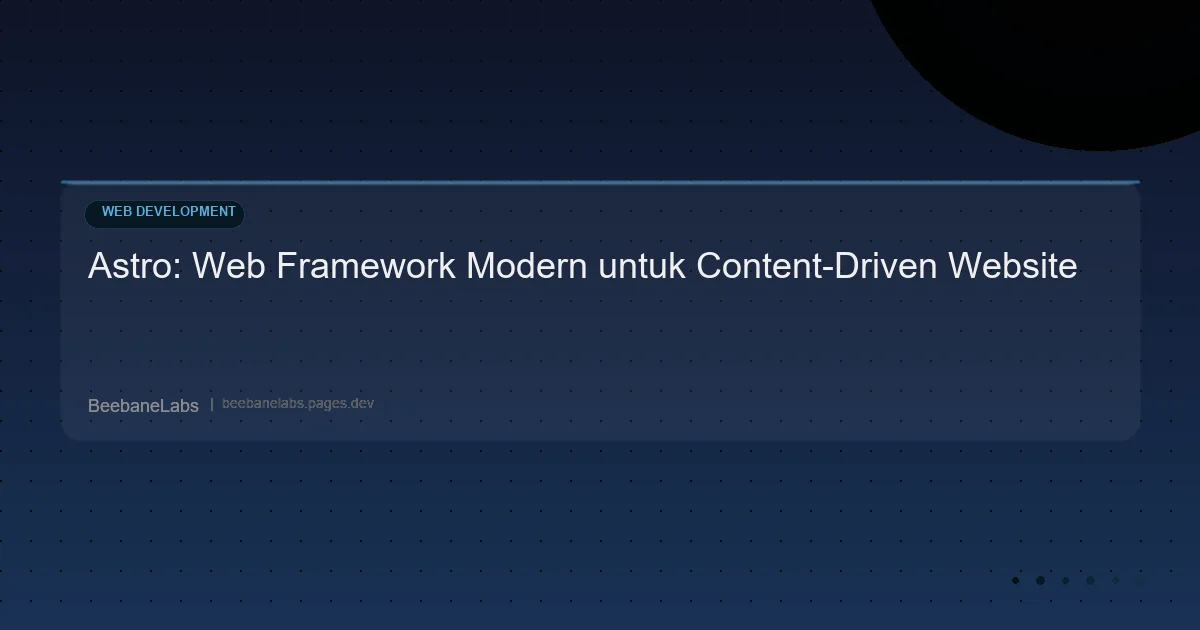The image size is (1200, 630).
Task: Open the Astro Web Framework Modern article title
Action: coord(582,267)
